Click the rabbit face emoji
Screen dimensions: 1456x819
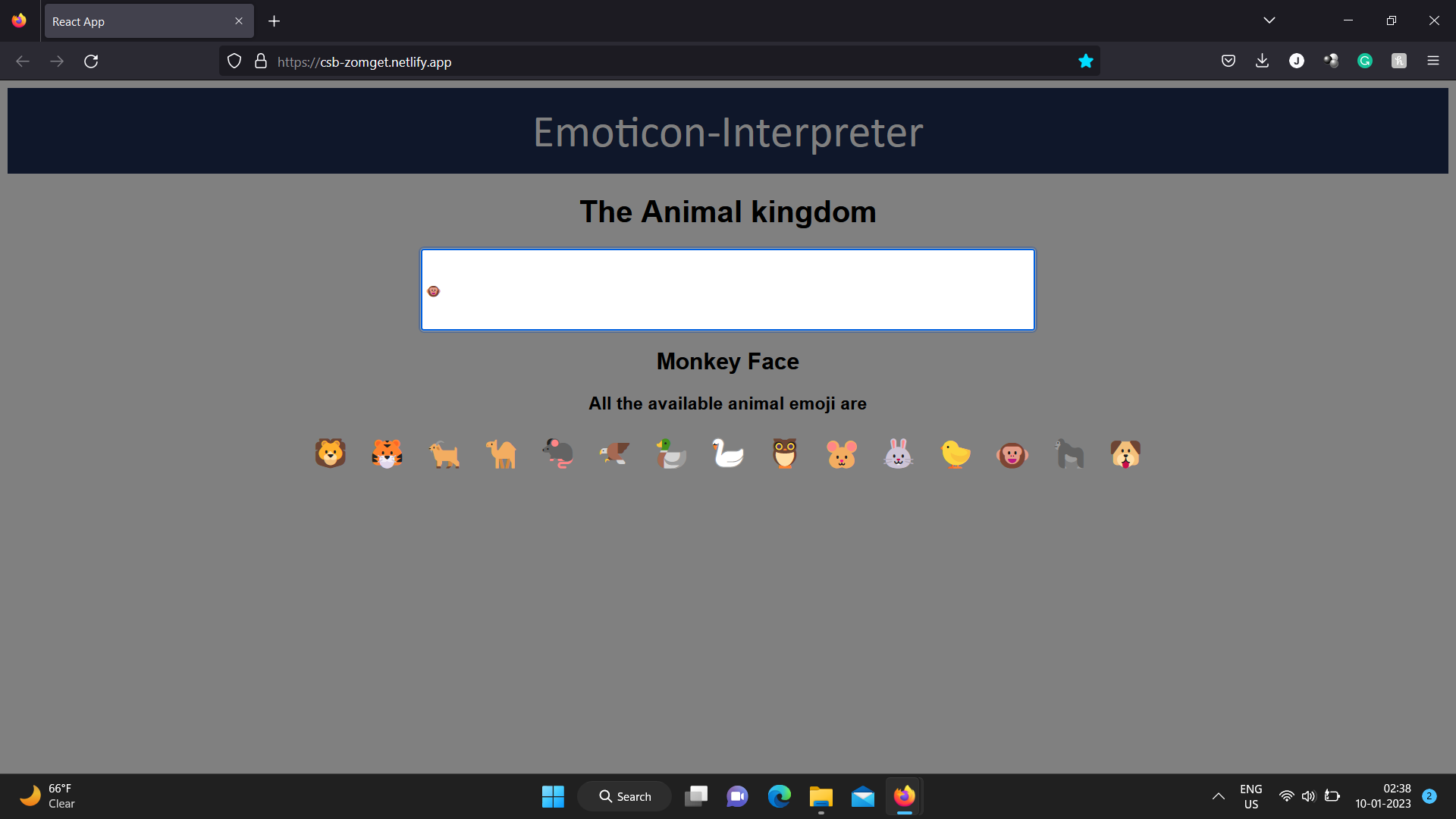click(899, 453)
